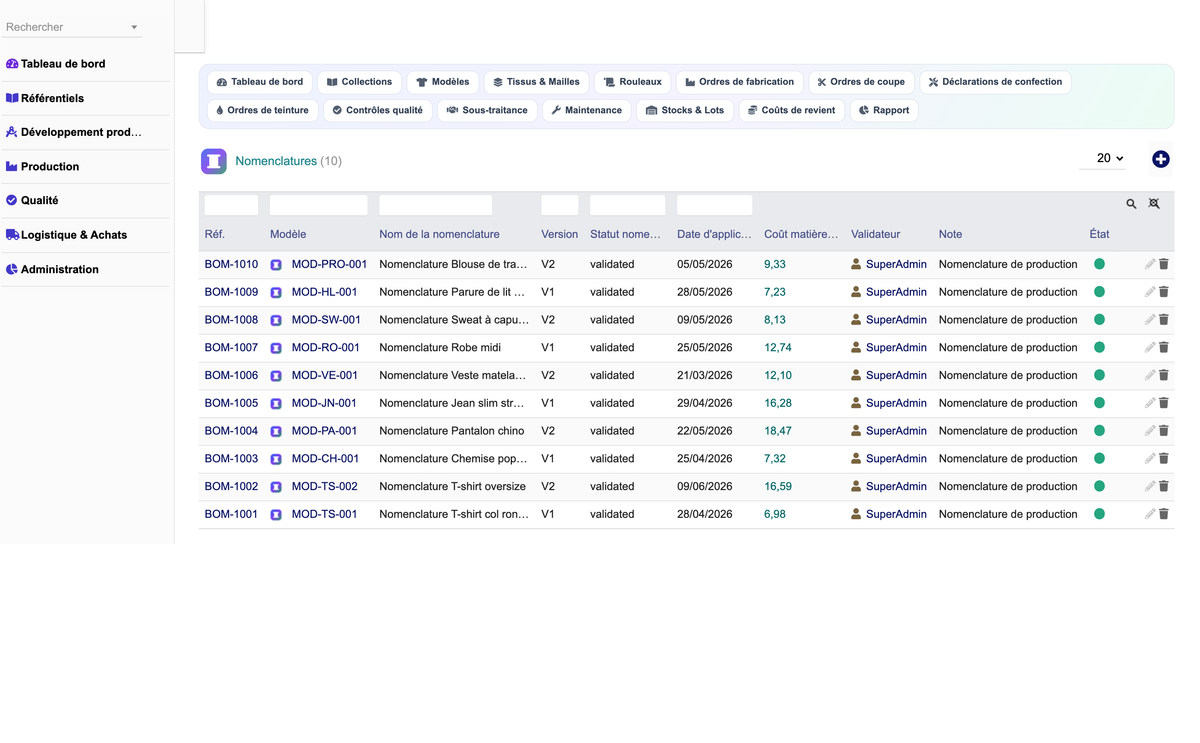
Task: Open the Contrôles qualité tab
Action: tap(378, 110)
